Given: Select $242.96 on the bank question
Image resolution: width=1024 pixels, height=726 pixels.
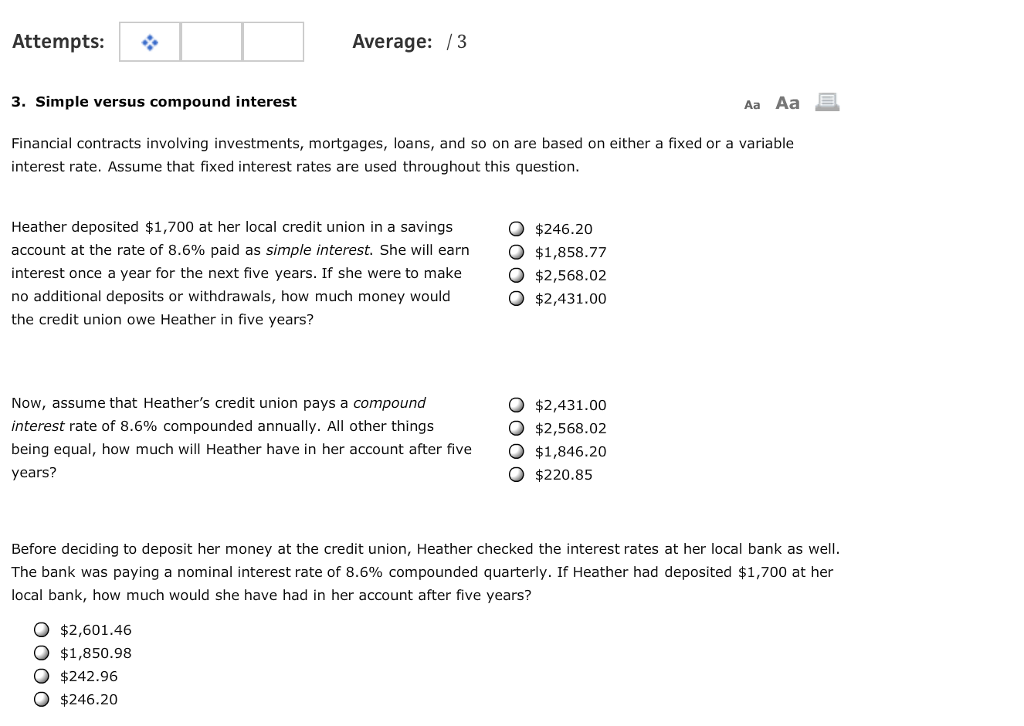Looking at the screenshot, I should 40,676.
